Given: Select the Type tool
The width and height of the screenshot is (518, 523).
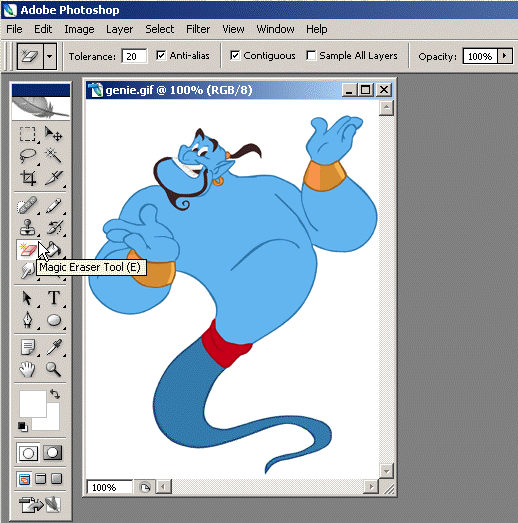Looking at the screenshot, I should 53,298.
